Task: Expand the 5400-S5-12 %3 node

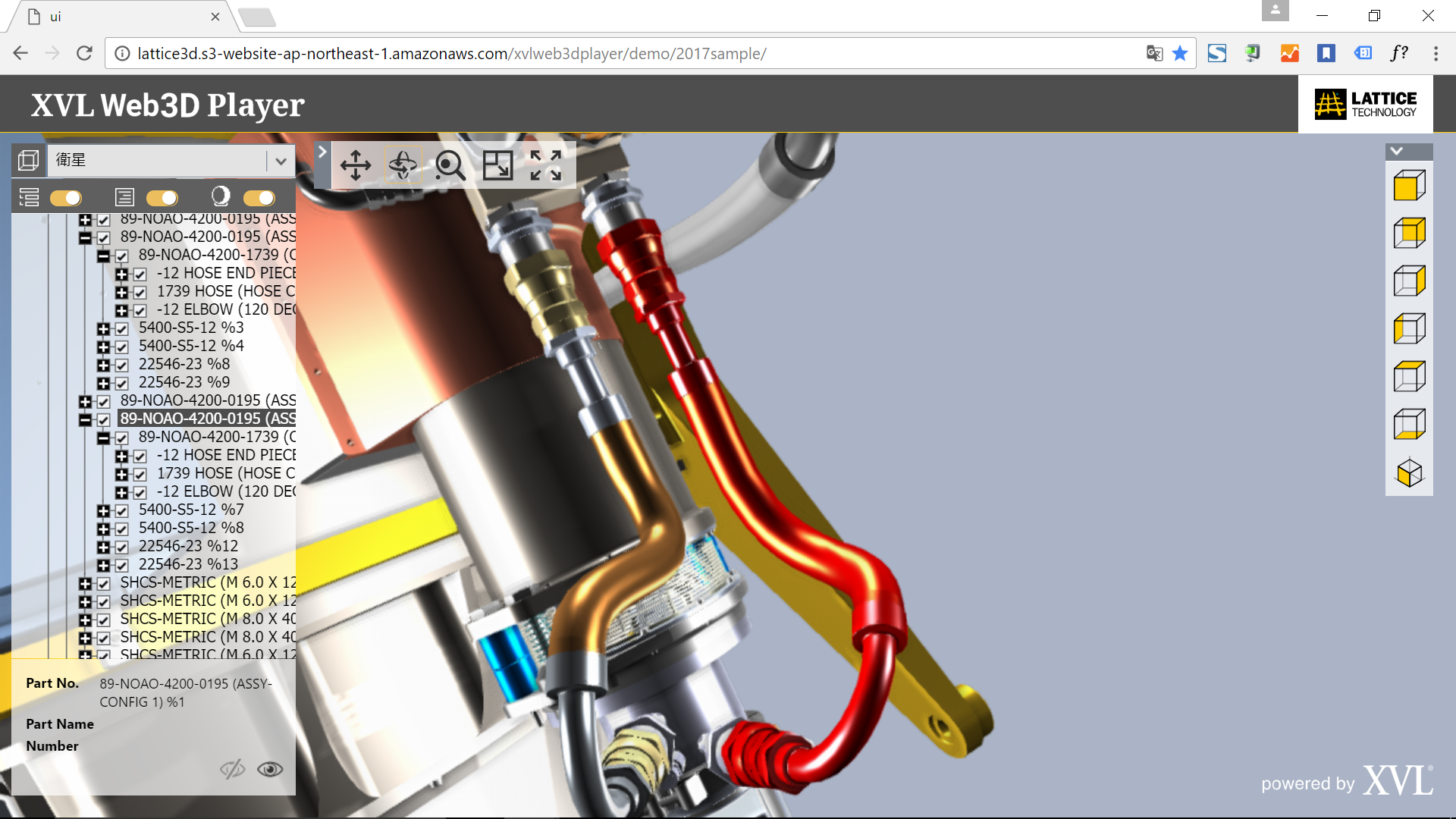Action: [104, 328]
